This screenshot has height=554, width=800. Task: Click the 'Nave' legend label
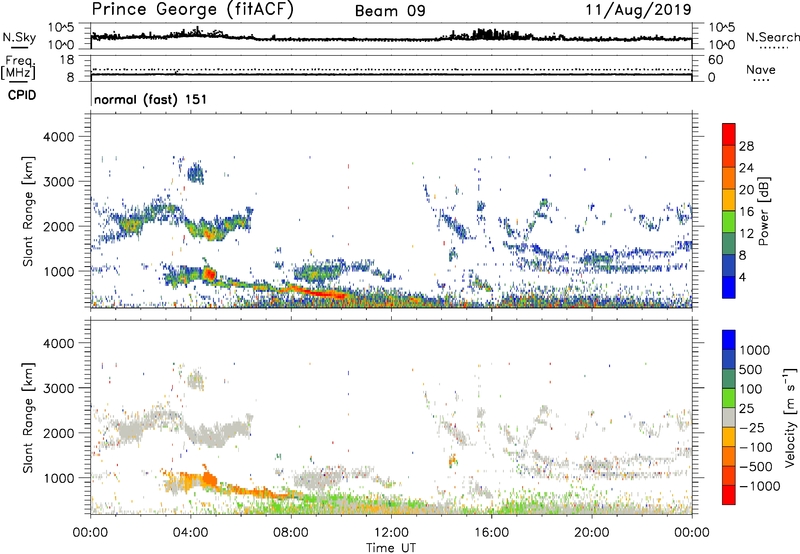pyautogui.click(x=761, y=69)
